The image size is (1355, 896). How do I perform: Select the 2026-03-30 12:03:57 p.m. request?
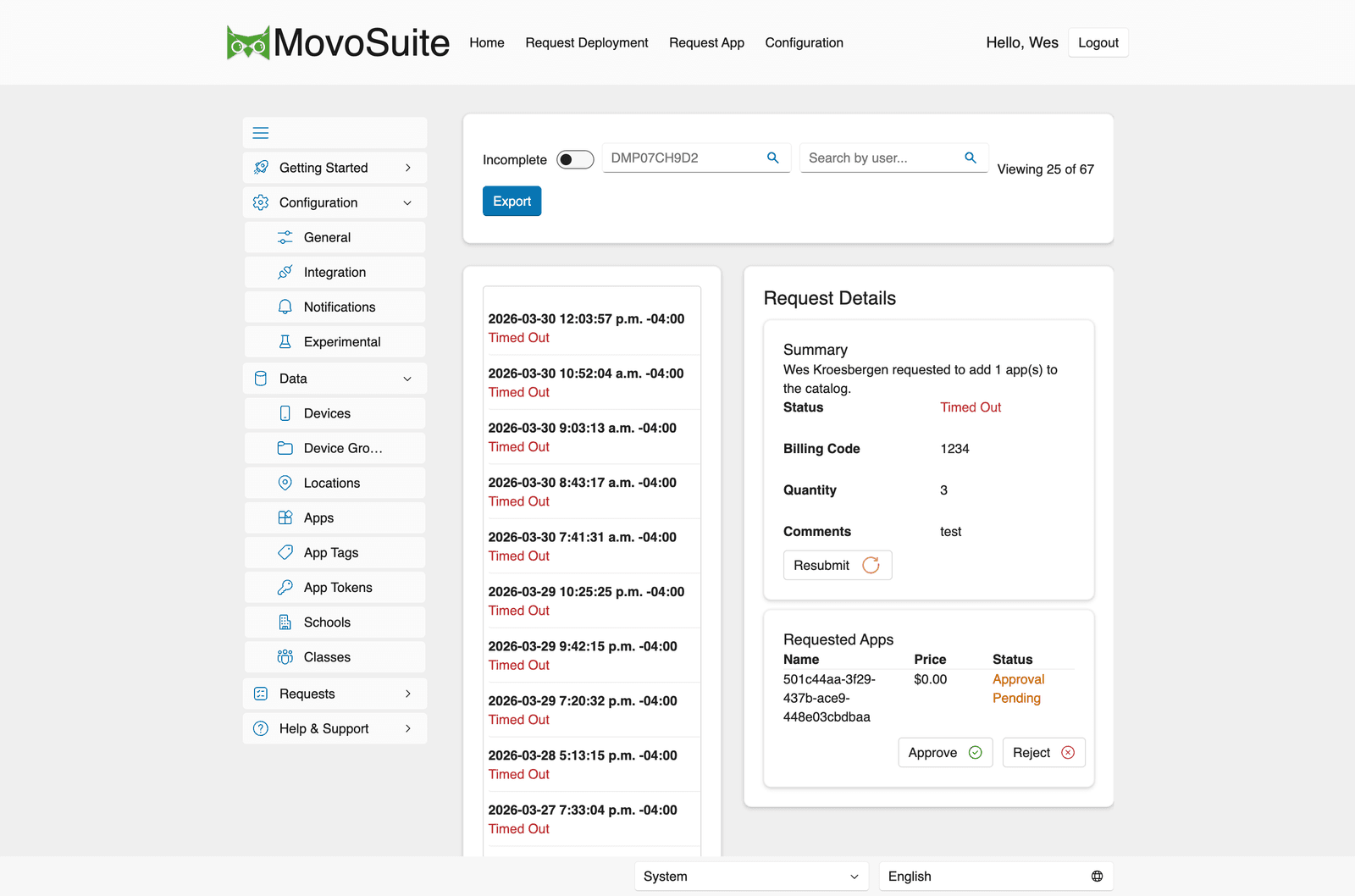point(592,328)
